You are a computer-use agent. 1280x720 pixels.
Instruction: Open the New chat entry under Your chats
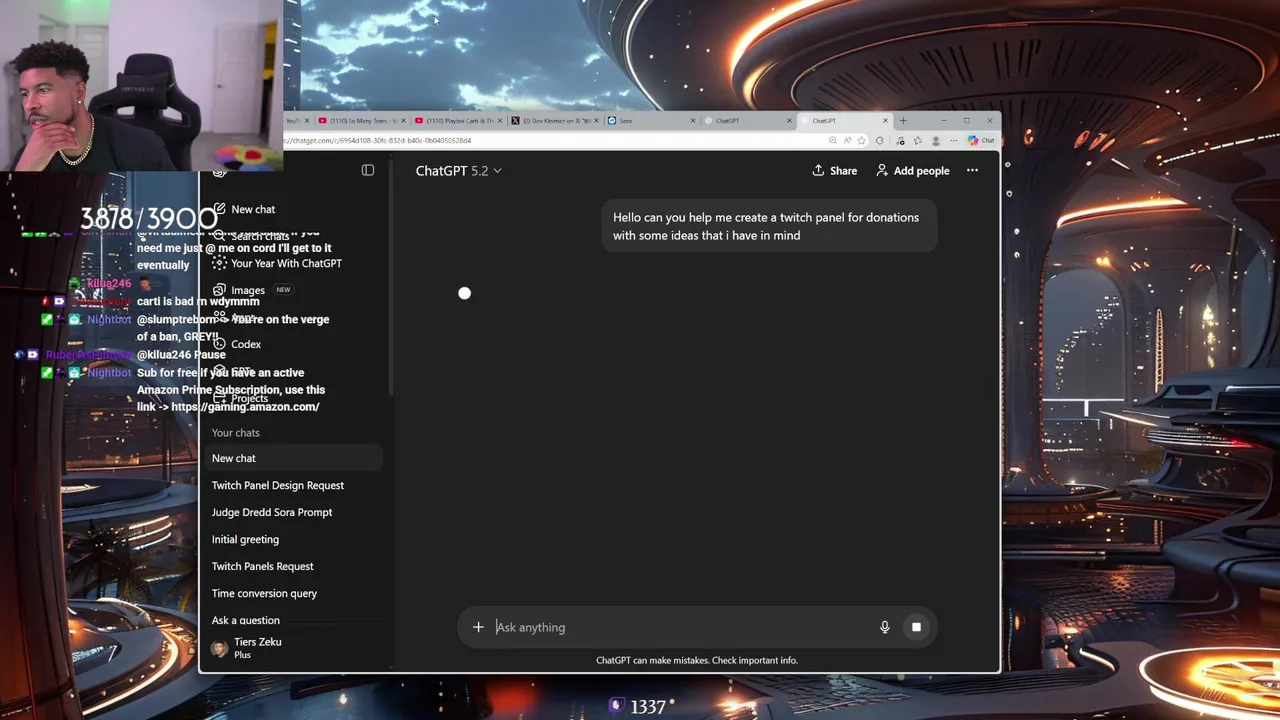(x=294, y=458)
